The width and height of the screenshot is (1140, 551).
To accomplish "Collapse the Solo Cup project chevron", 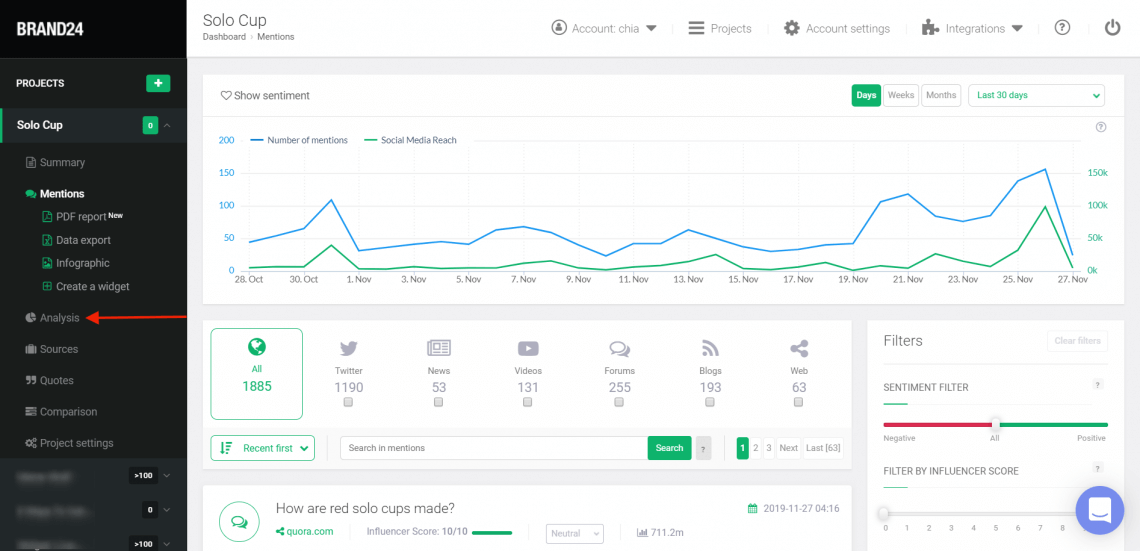I will click(x=167, y=126).
